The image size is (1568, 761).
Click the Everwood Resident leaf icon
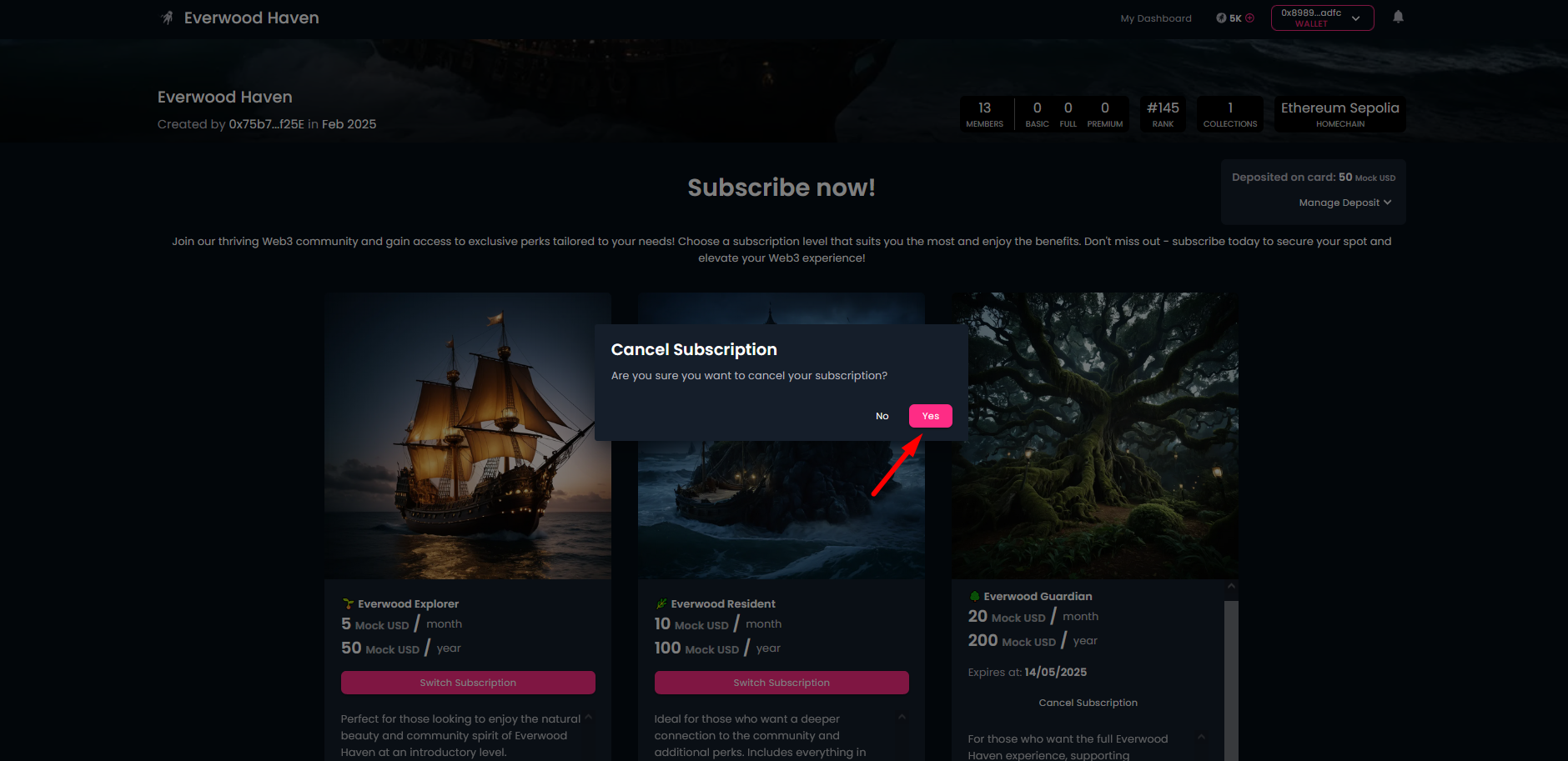click(x=661, y=603)
